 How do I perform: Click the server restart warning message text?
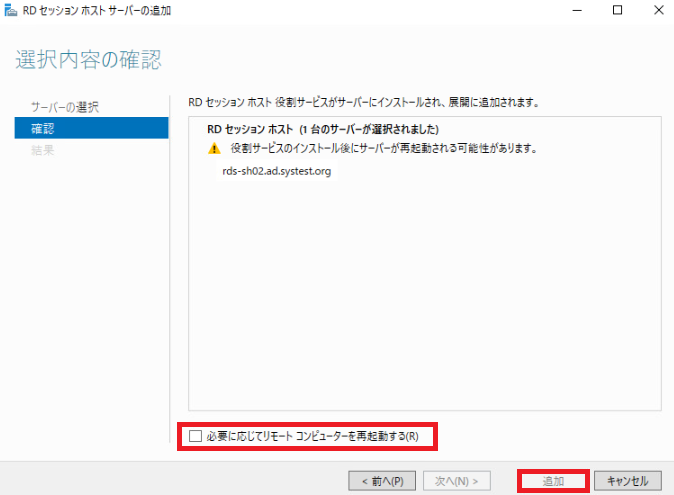click(x=384, y=149)
